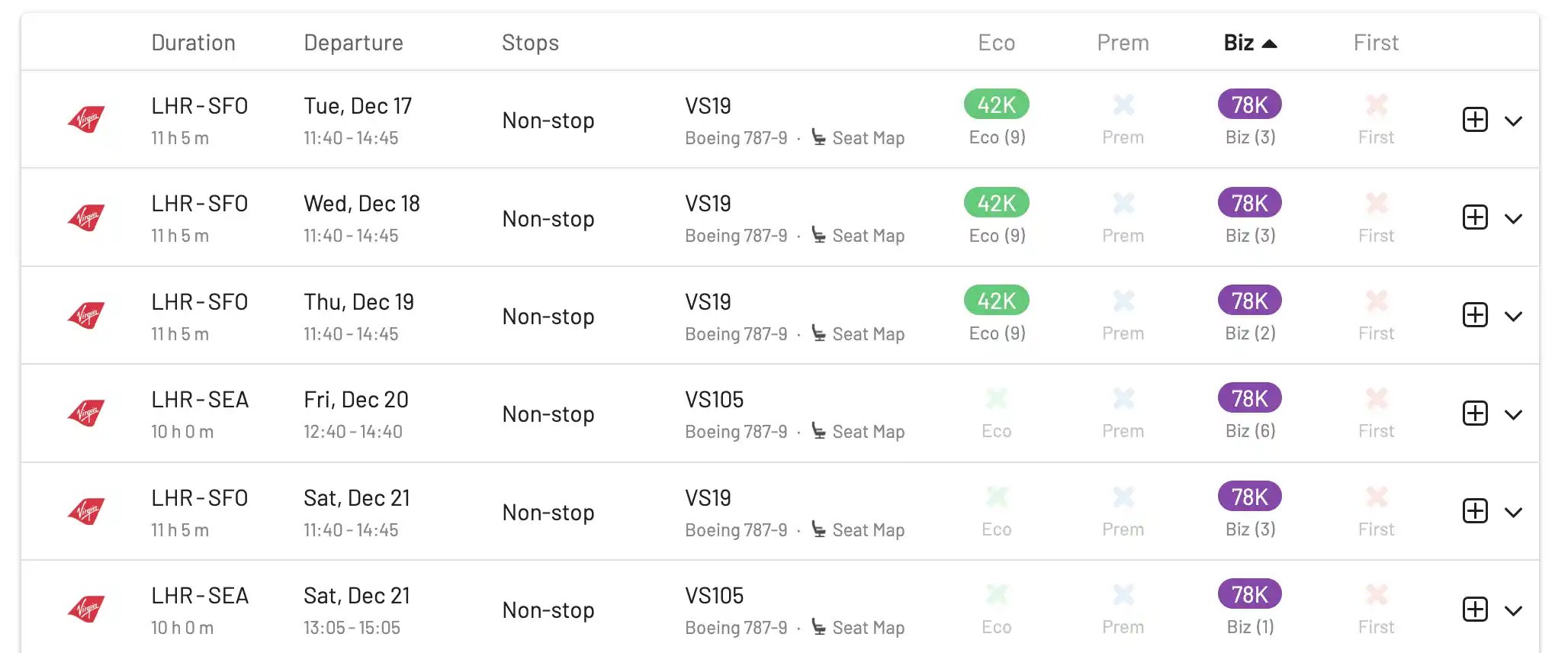Click plus icon for Sat, Dec 21 LHR-SEA flight
The width and height of the screenshot is (1568, 653).
pos(1475,610)
